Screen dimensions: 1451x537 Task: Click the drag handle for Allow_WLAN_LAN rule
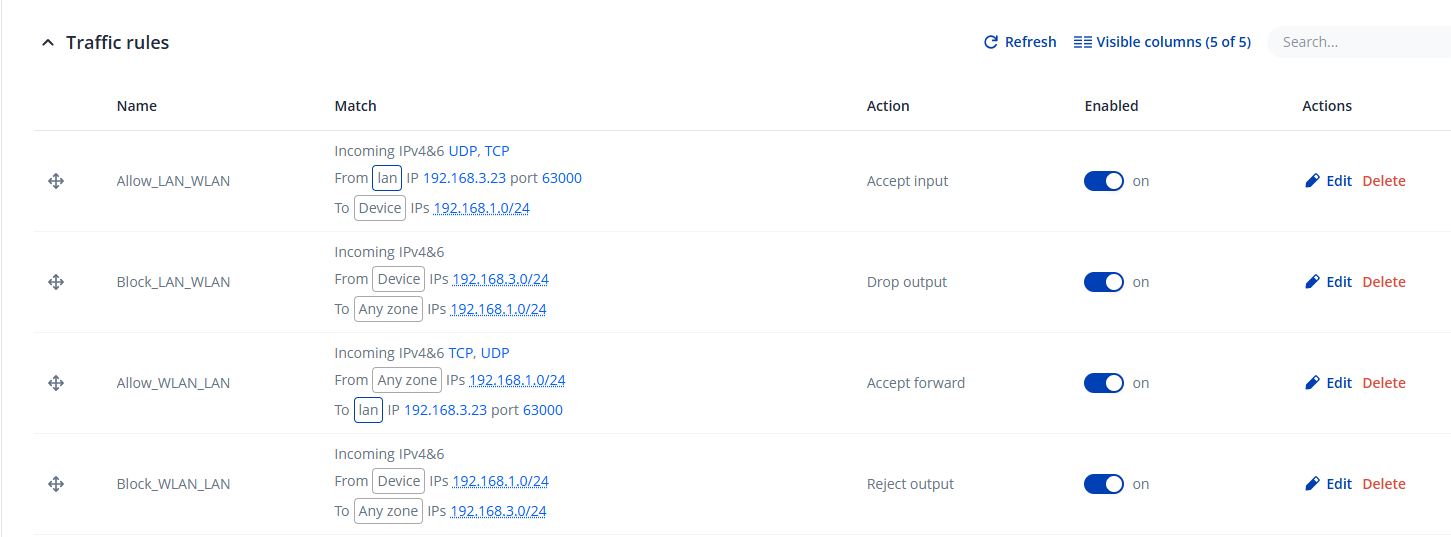[56, 383]
